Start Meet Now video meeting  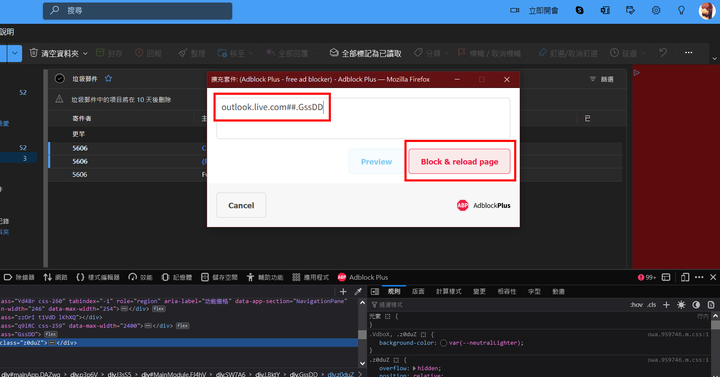534,11
